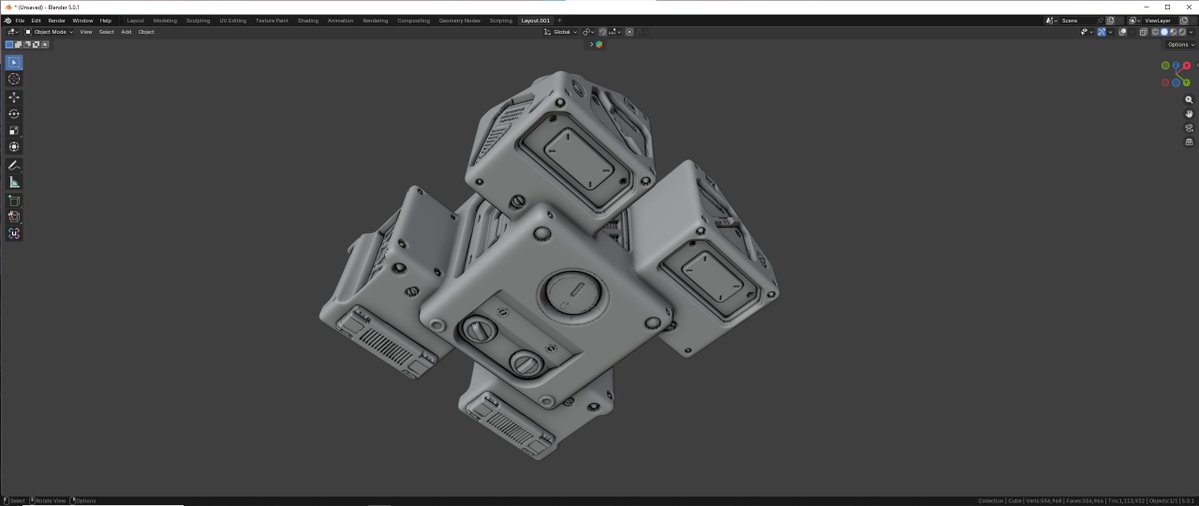1199x506 pixels.
Task: Toggle snapping magnet button
Action: point(603,32)
